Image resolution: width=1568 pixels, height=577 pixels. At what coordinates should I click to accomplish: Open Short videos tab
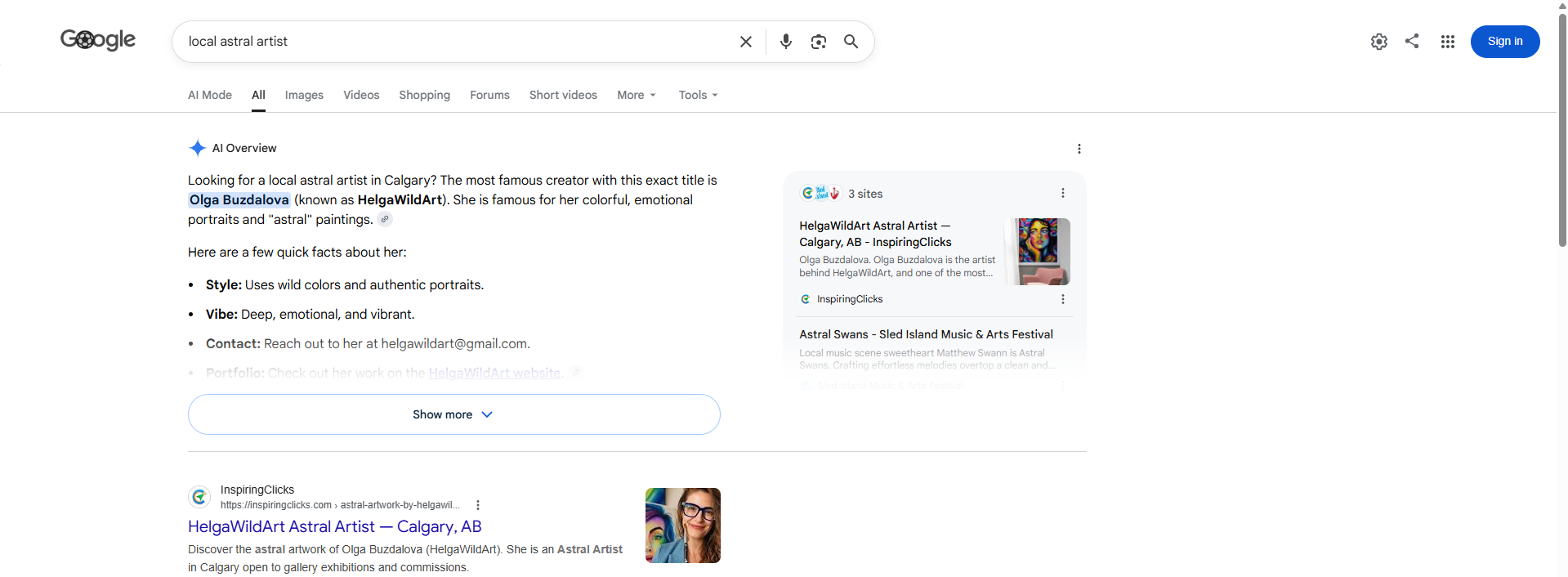[x=563, y=95]
